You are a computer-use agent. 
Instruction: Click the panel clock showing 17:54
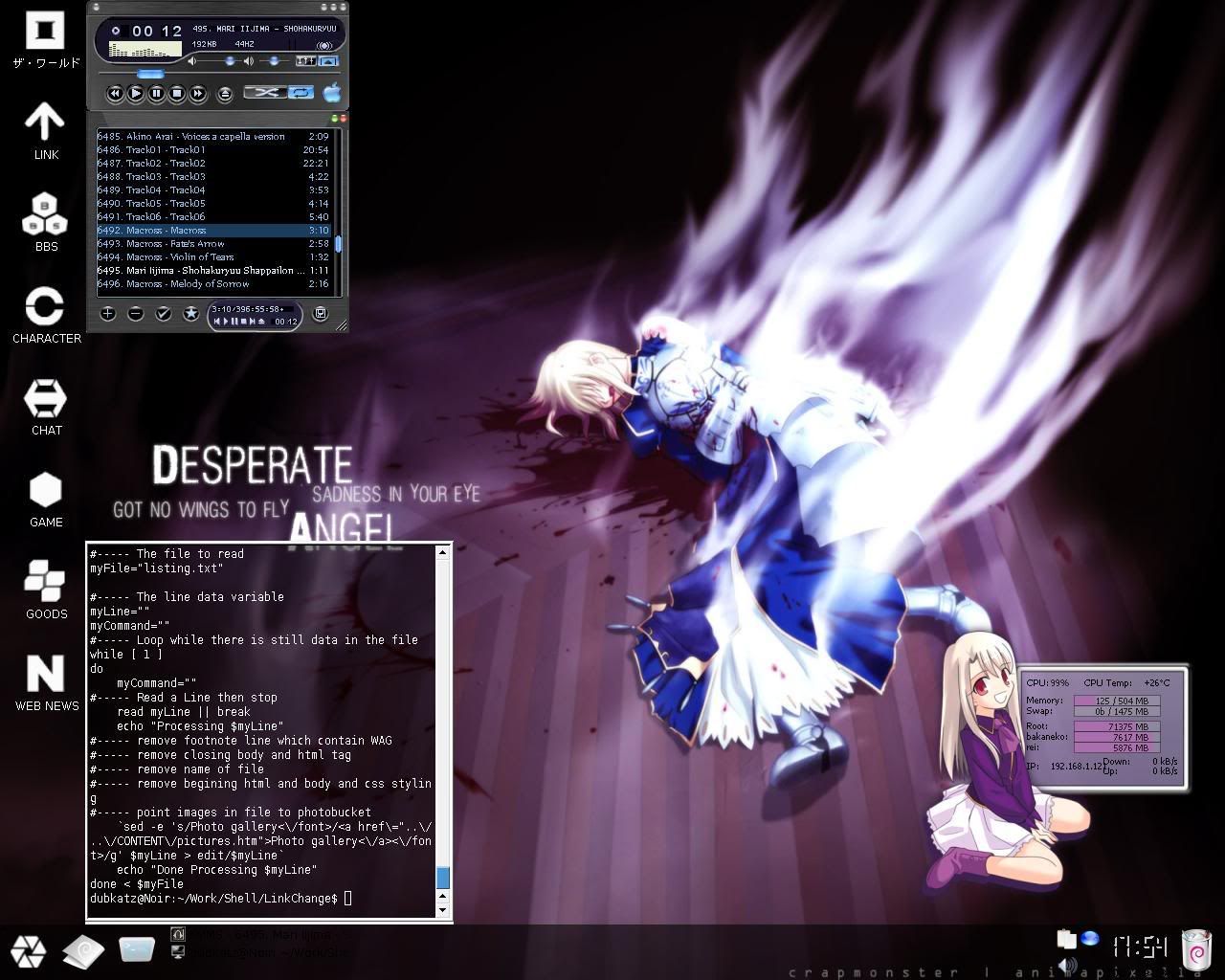(1140, 947)
